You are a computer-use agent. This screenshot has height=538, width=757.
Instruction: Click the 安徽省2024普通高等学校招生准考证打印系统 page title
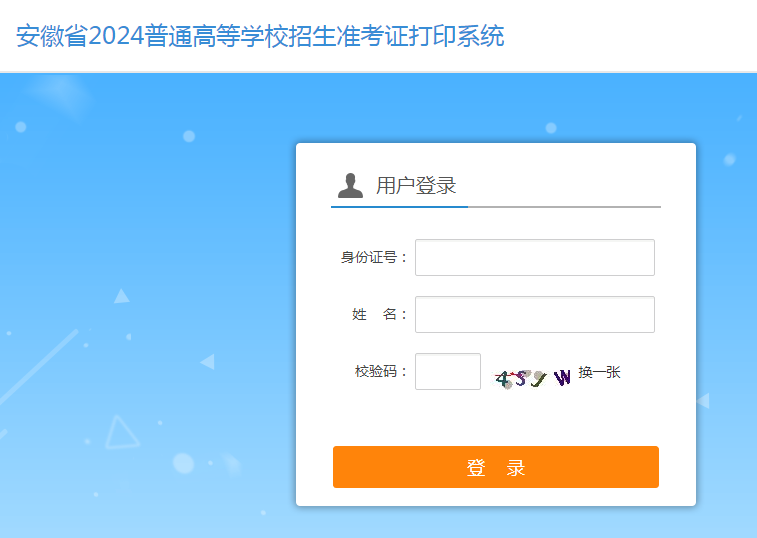[x=260, y=36]
